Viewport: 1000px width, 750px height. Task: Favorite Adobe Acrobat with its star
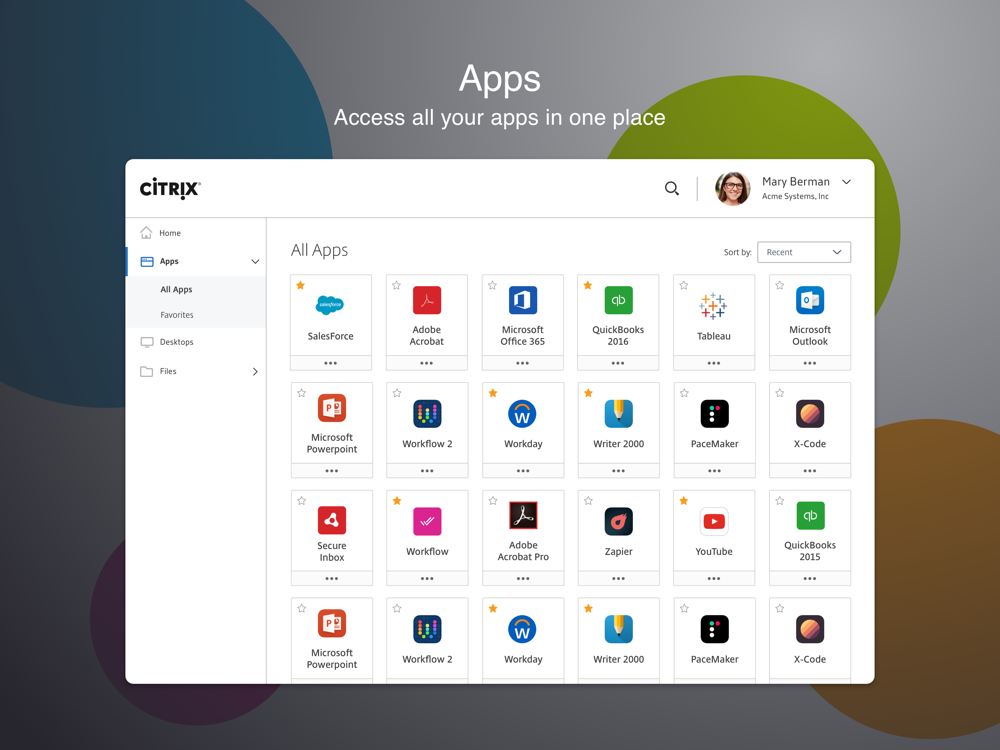click(396, 285)
